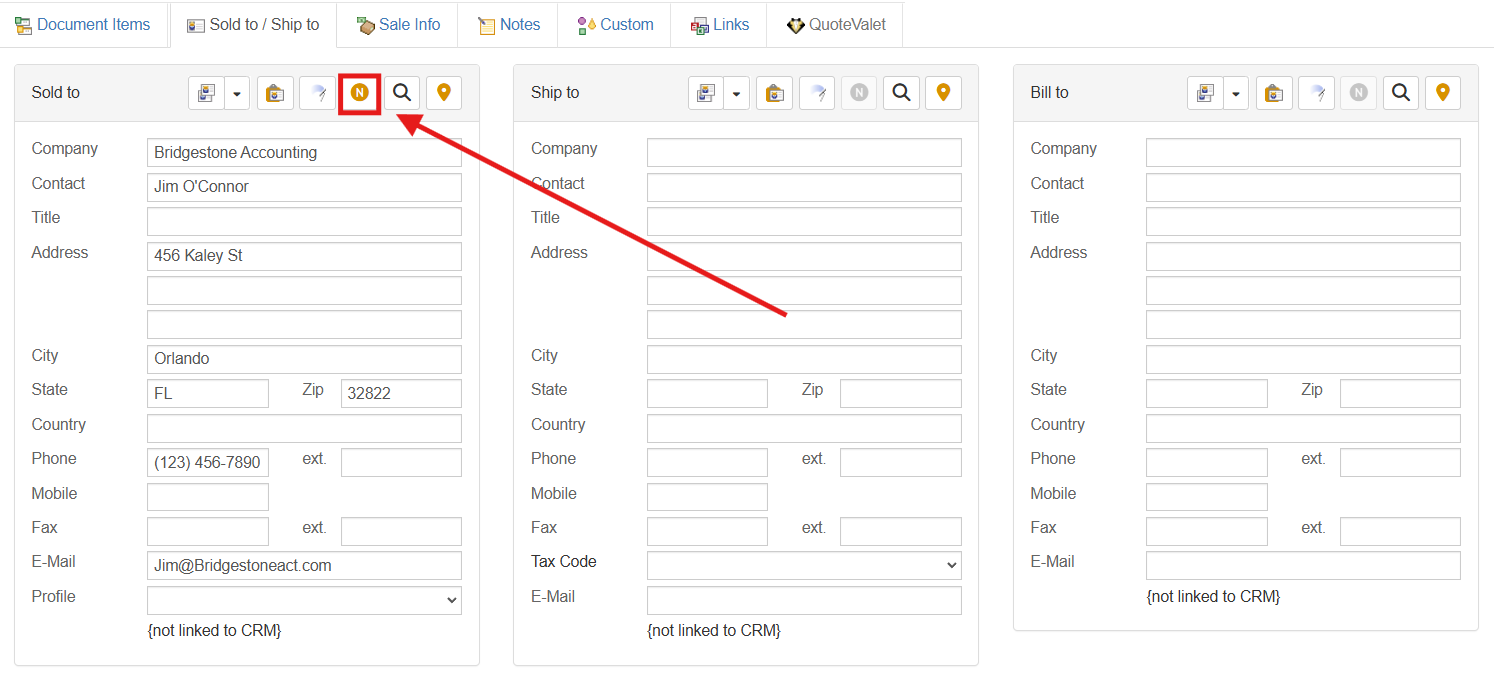The height and width of the screenshot is (678, 1494).
Task: Click the magnifier search icon in Sold to
Action: tap(402, 93)
